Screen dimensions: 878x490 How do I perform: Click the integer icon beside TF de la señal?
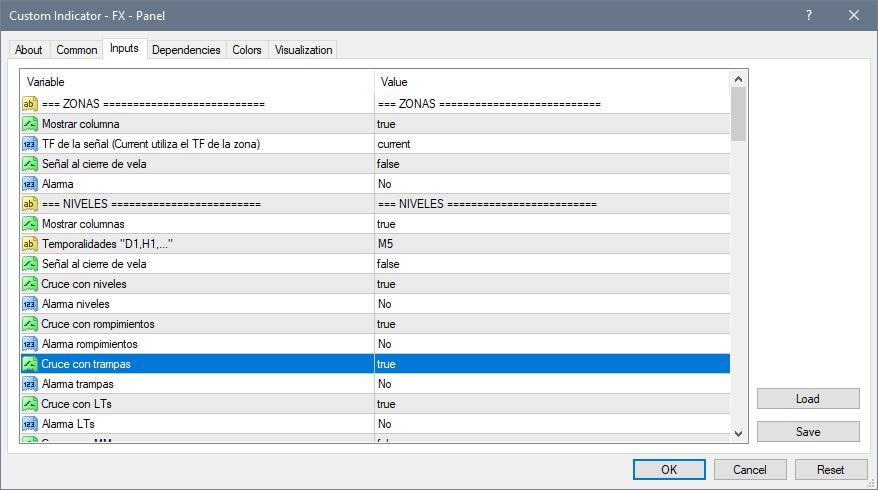[29, 144]
